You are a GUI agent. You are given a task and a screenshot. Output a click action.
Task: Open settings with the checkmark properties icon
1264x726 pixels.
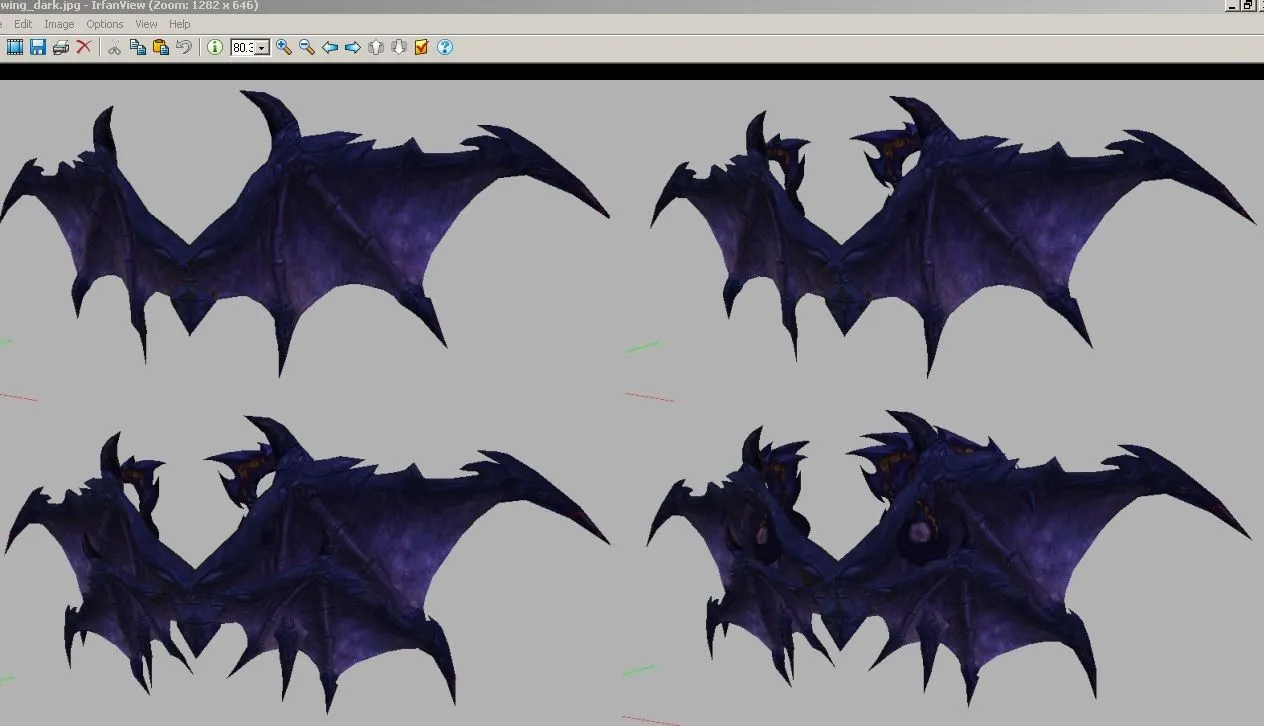(422, 47)
